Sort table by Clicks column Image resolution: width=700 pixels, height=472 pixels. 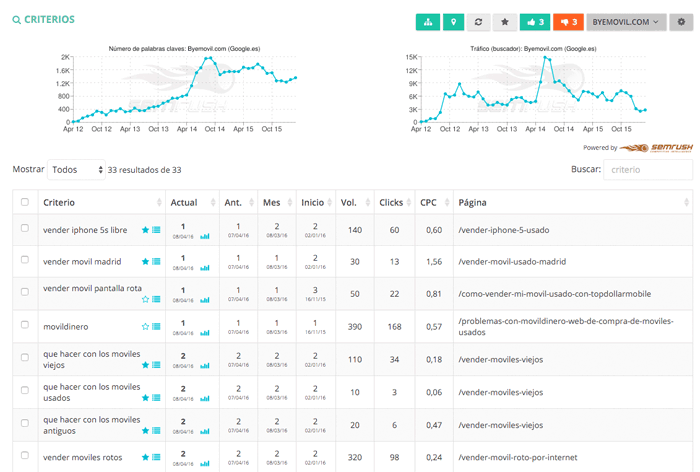[x=395, y=202]
